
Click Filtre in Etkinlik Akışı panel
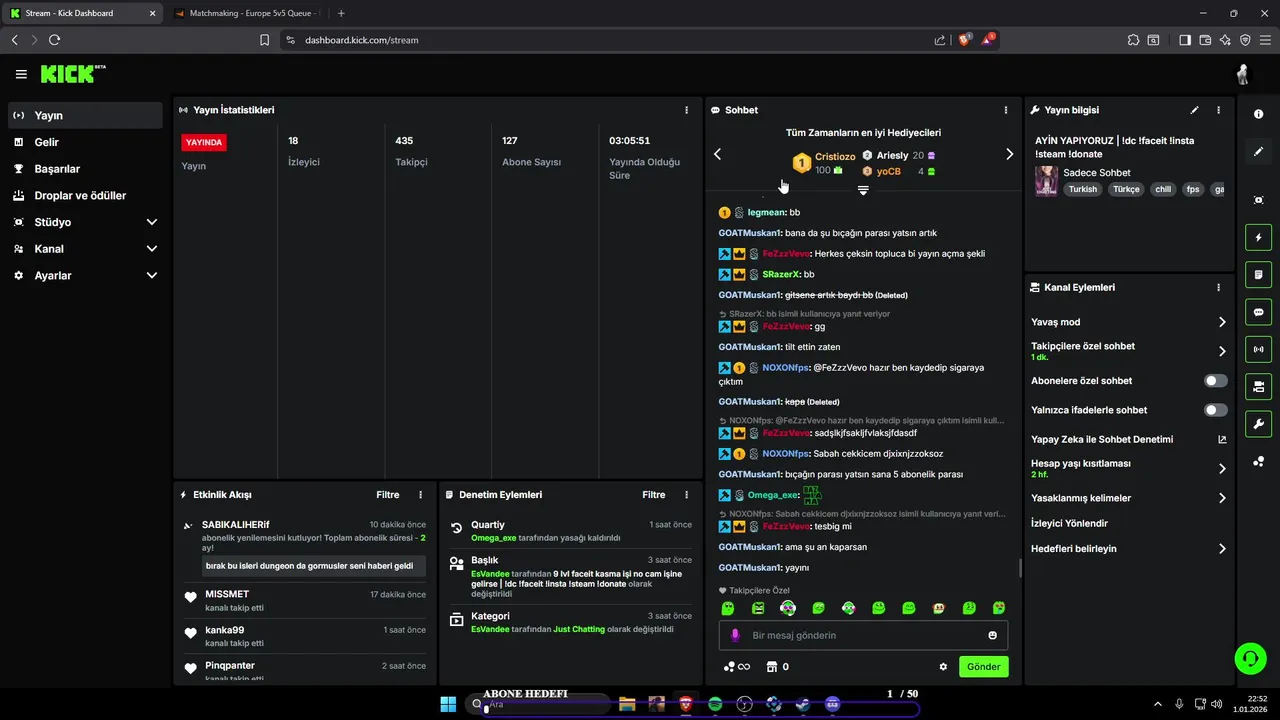click(x=388, y=495)
